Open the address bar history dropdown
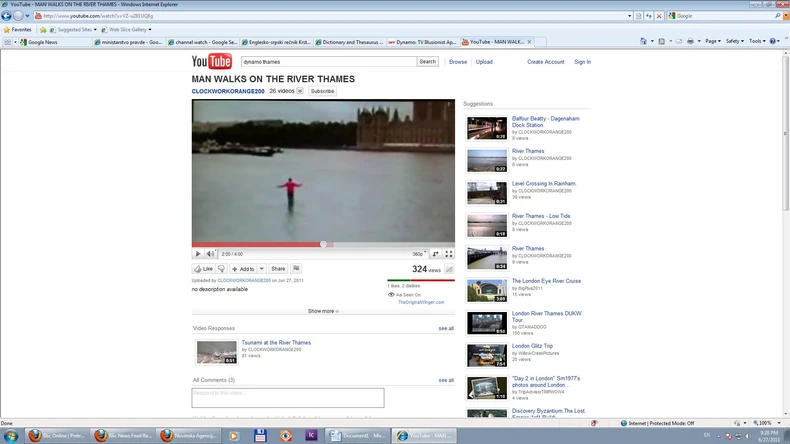This screenshot has width=790, height=444. pos(630,16)
